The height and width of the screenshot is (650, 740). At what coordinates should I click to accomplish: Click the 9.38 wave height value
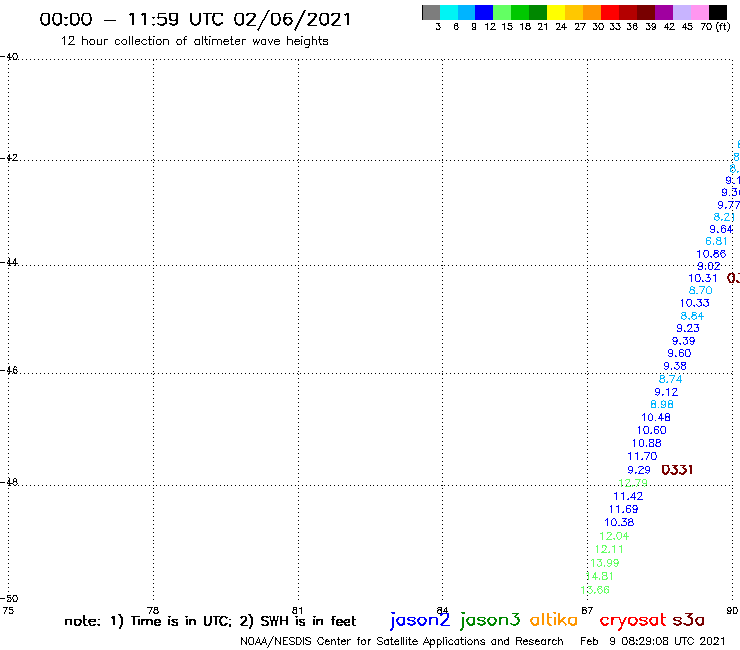[x=675, y=366]
